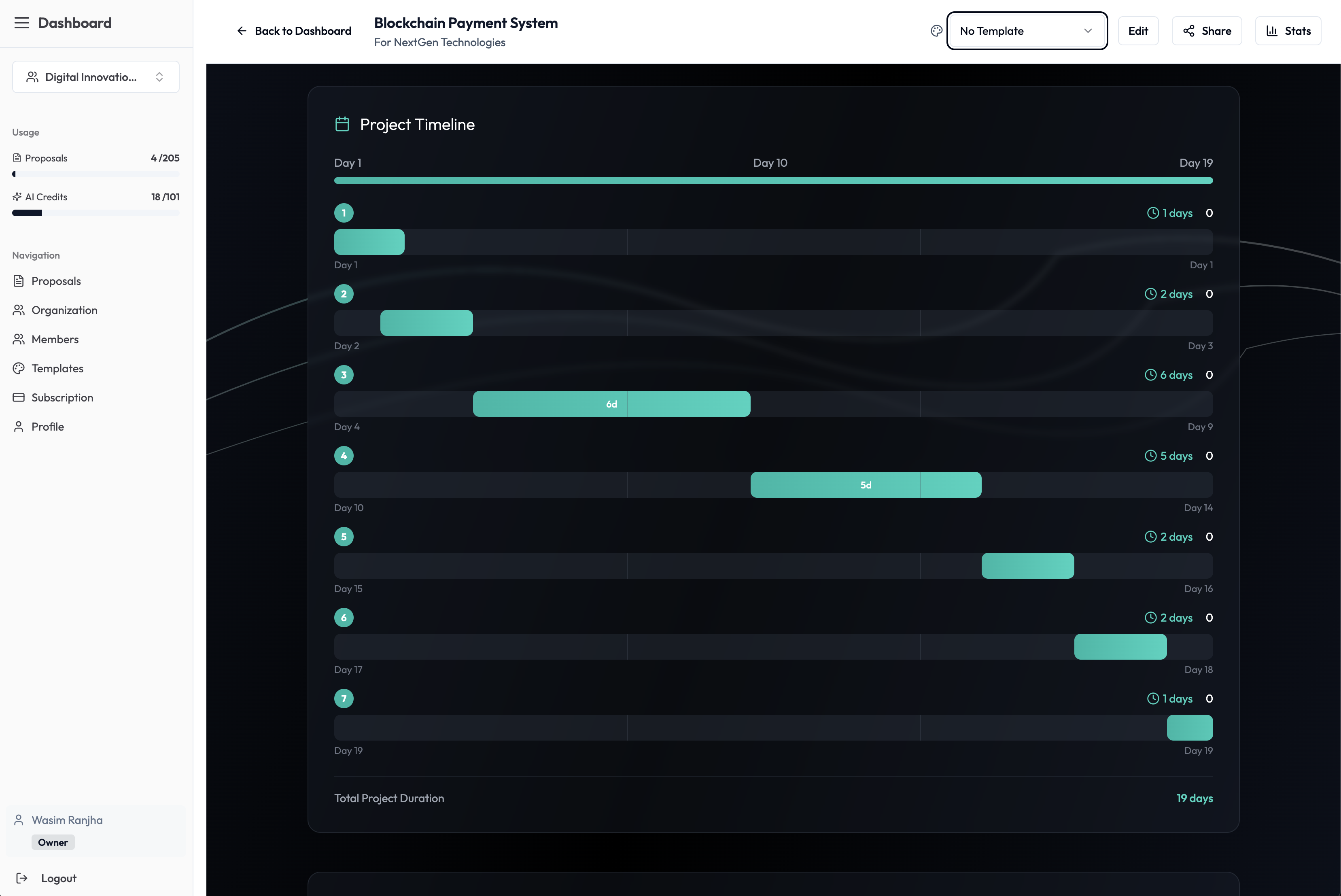Select the 6d task bar in the timeline
Viewport: 1341px width, 896px height.
[611, 403]
